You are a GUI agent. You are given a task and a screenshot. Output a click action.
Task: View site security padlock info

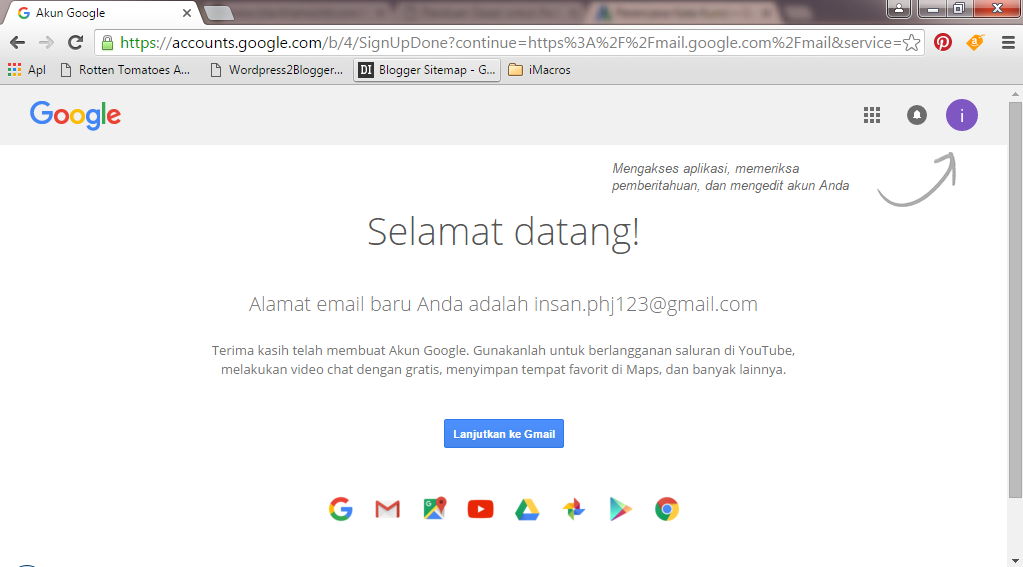coord(108,43)
